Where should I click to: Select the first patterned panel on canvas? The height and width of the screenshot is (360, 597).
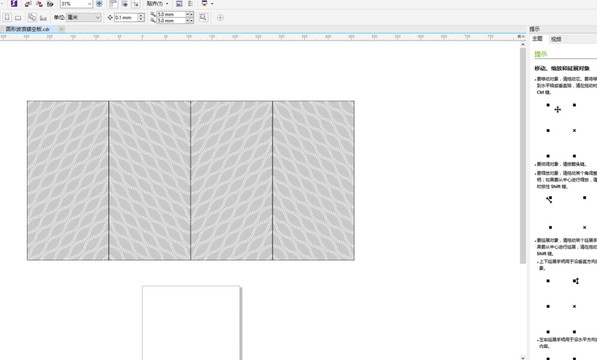(68, 180)
